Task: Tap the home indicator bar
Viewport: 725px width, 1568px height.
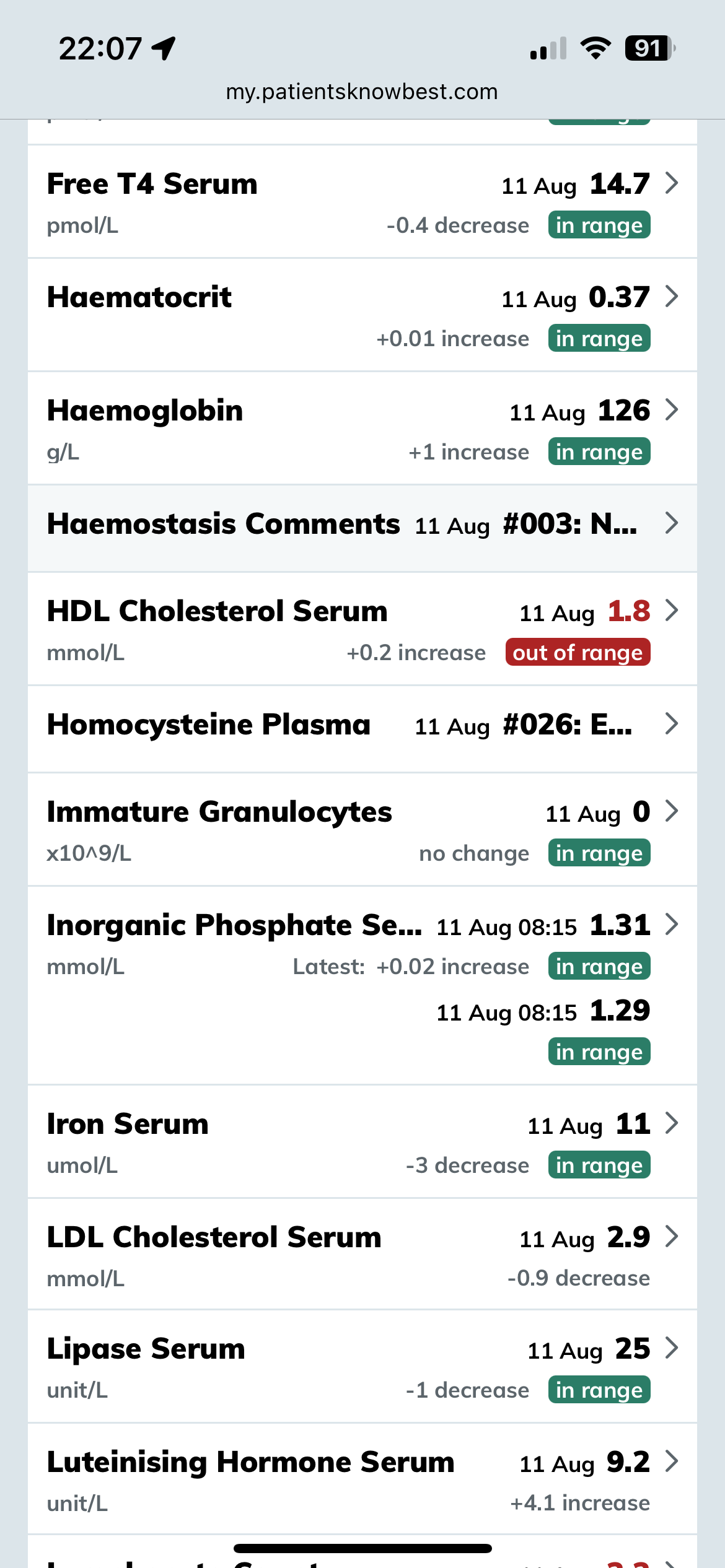Action: (362, 1548)
